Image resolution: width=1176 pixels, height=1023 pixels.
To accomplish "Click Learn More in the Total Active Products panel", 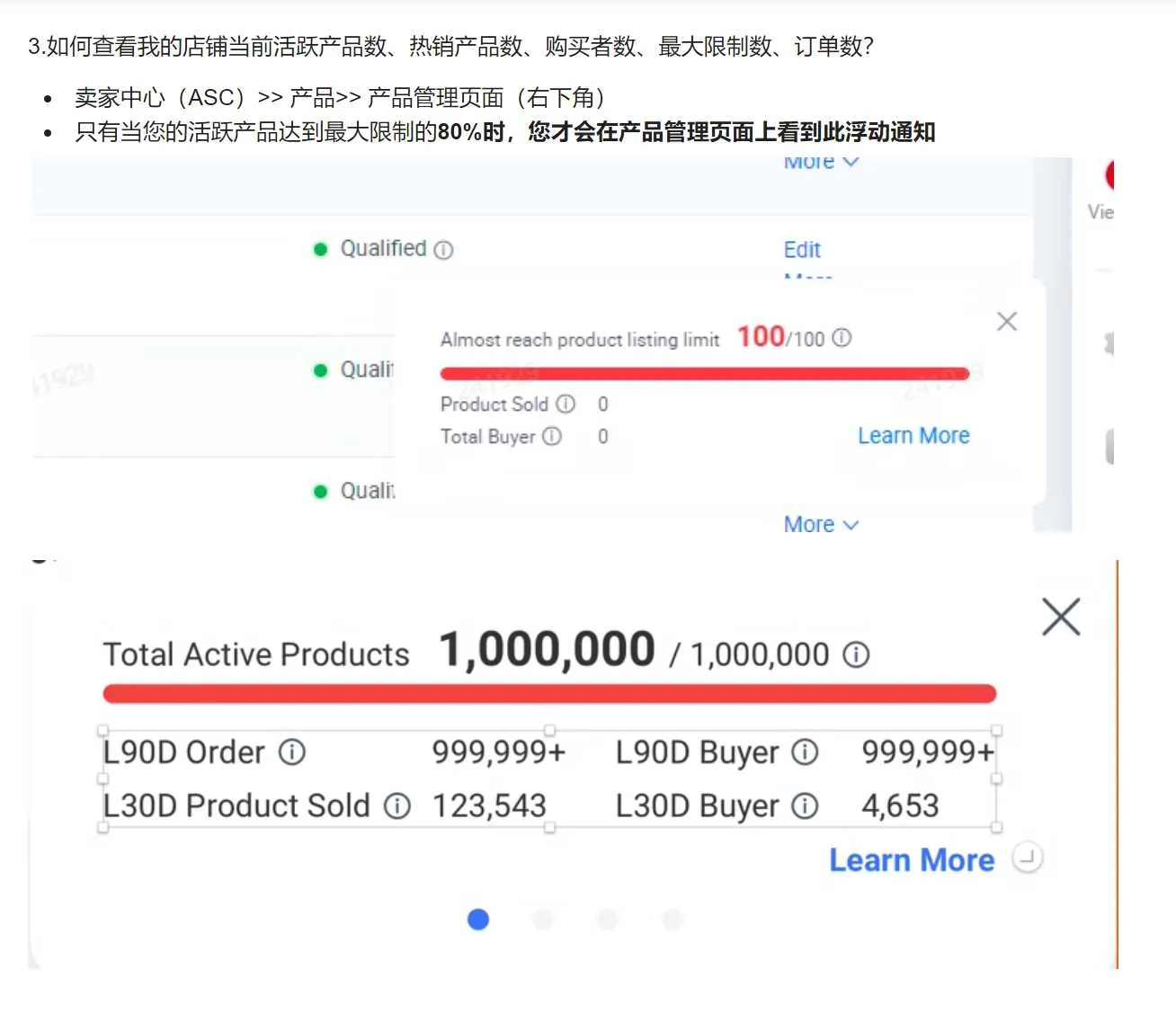I will click(911, 858).
